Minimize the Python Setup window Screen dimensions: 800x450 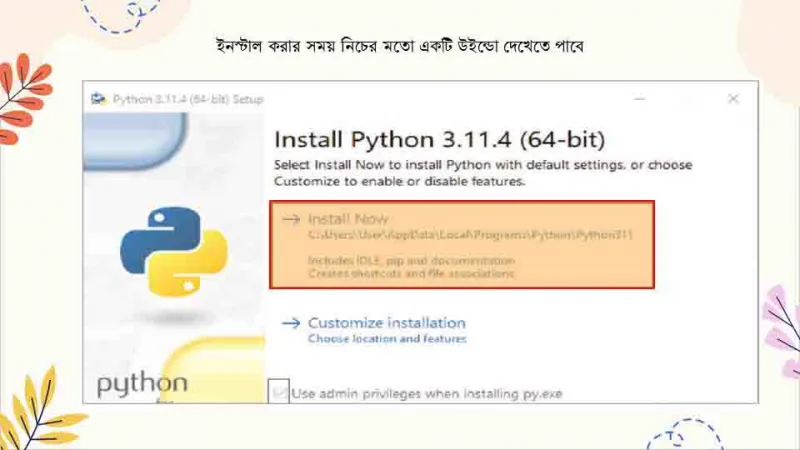[x=639, y=98]
